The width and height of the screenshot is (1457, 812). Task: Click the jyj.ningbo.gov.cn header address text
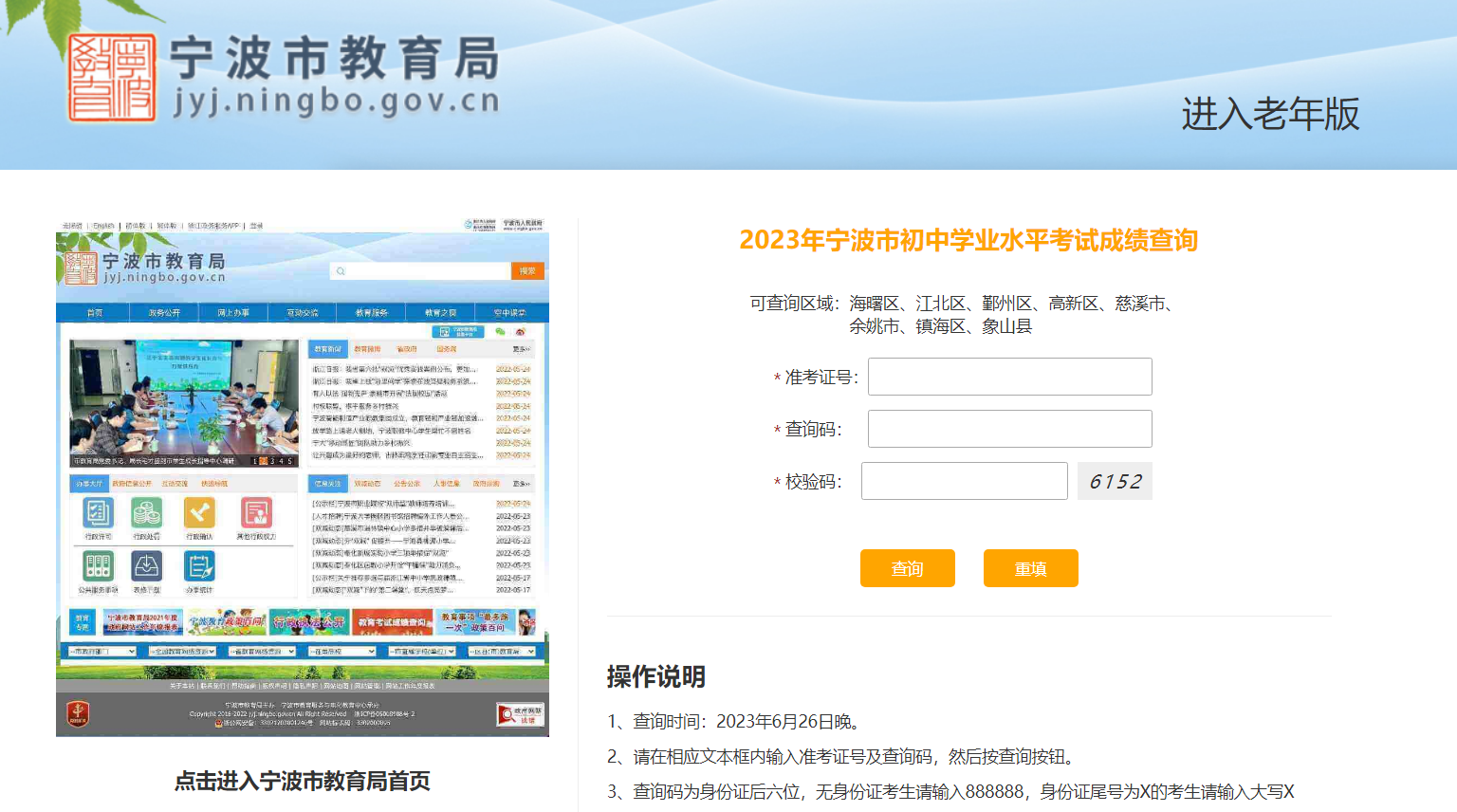[337, 101]
